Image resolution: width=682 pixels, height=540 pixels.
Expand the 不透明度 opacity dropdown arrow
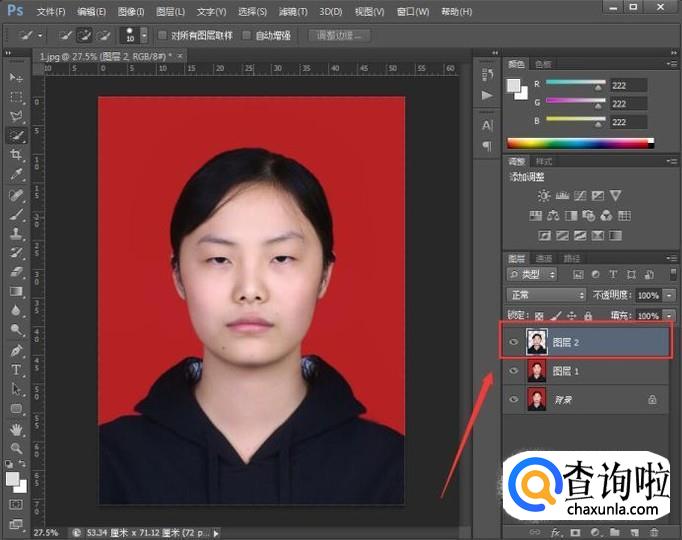click(x=668, y=295)
